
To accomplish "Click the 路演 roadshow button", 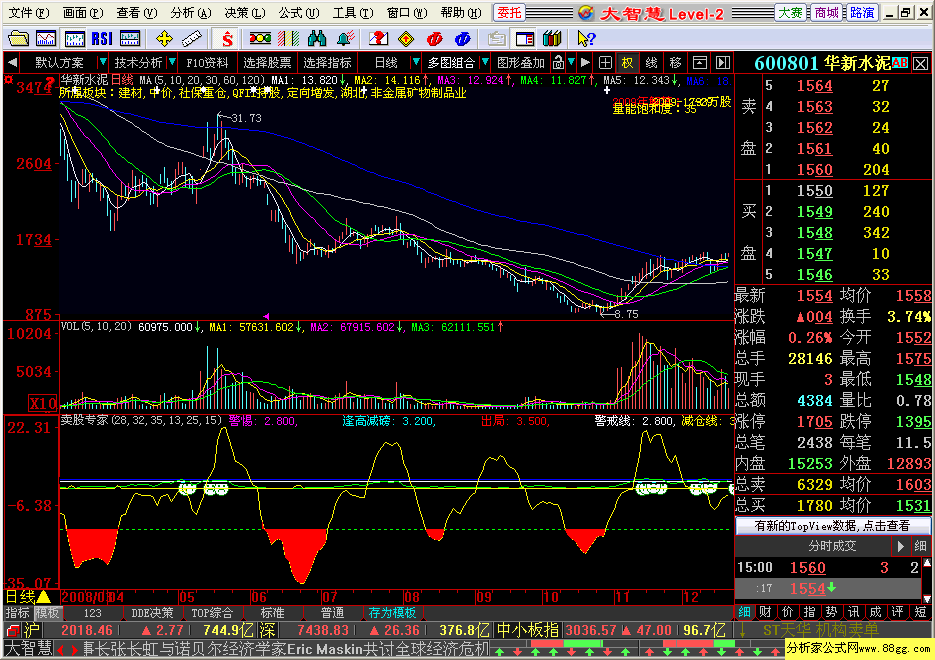I will [x=862, y=13].
